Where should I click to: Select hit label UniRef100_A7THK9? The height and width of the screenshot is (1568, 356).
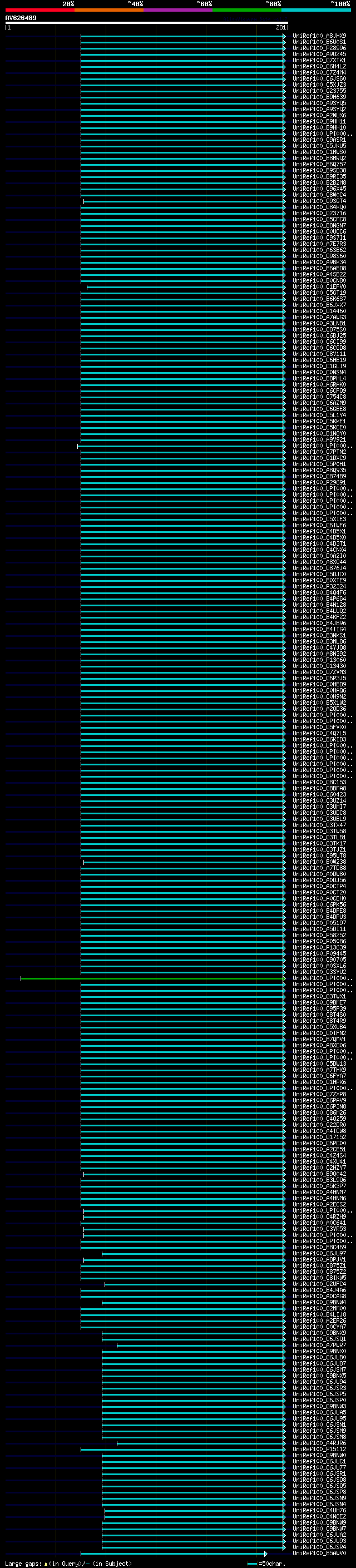point(319,1070)
